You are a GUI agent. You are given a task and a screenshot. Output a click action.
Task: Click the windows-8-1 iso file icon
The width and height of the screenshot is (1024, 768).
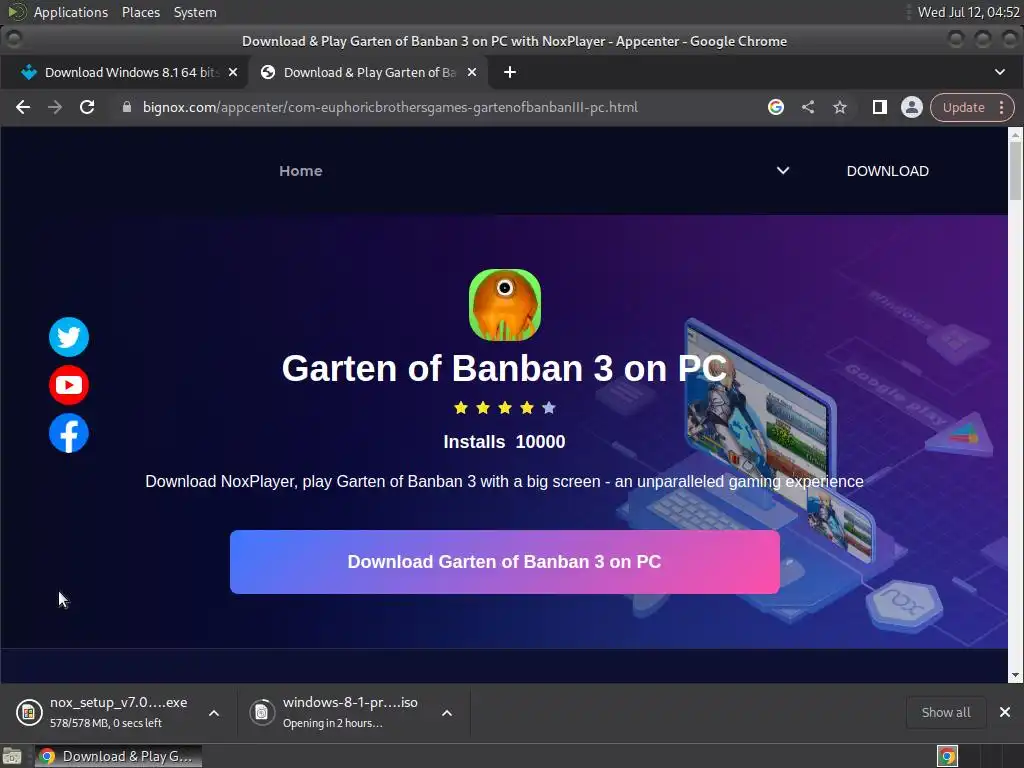[x=262, y=712]
